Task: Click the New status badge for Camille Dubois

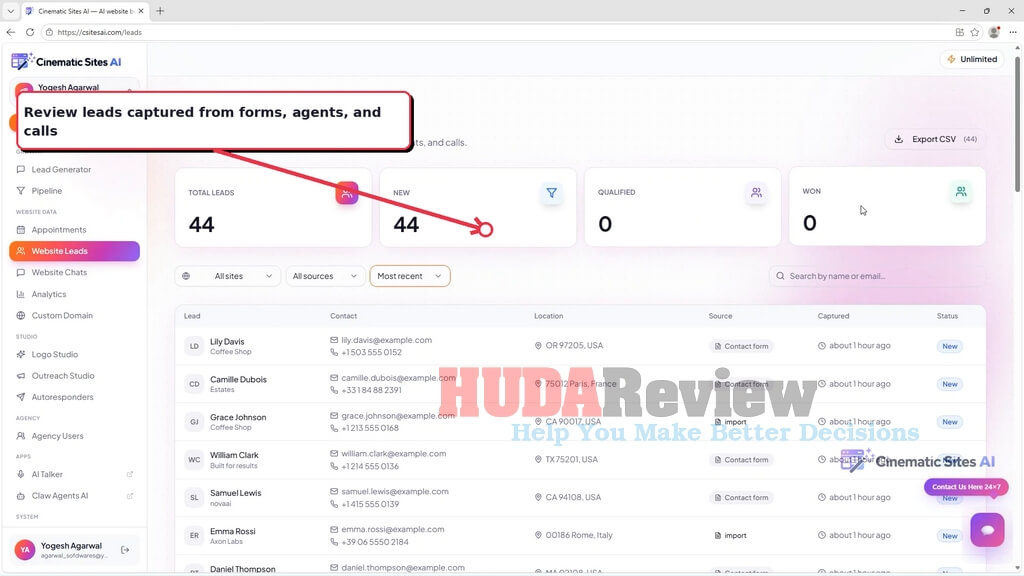Action: pyautogui.click(x=950, y=384)
